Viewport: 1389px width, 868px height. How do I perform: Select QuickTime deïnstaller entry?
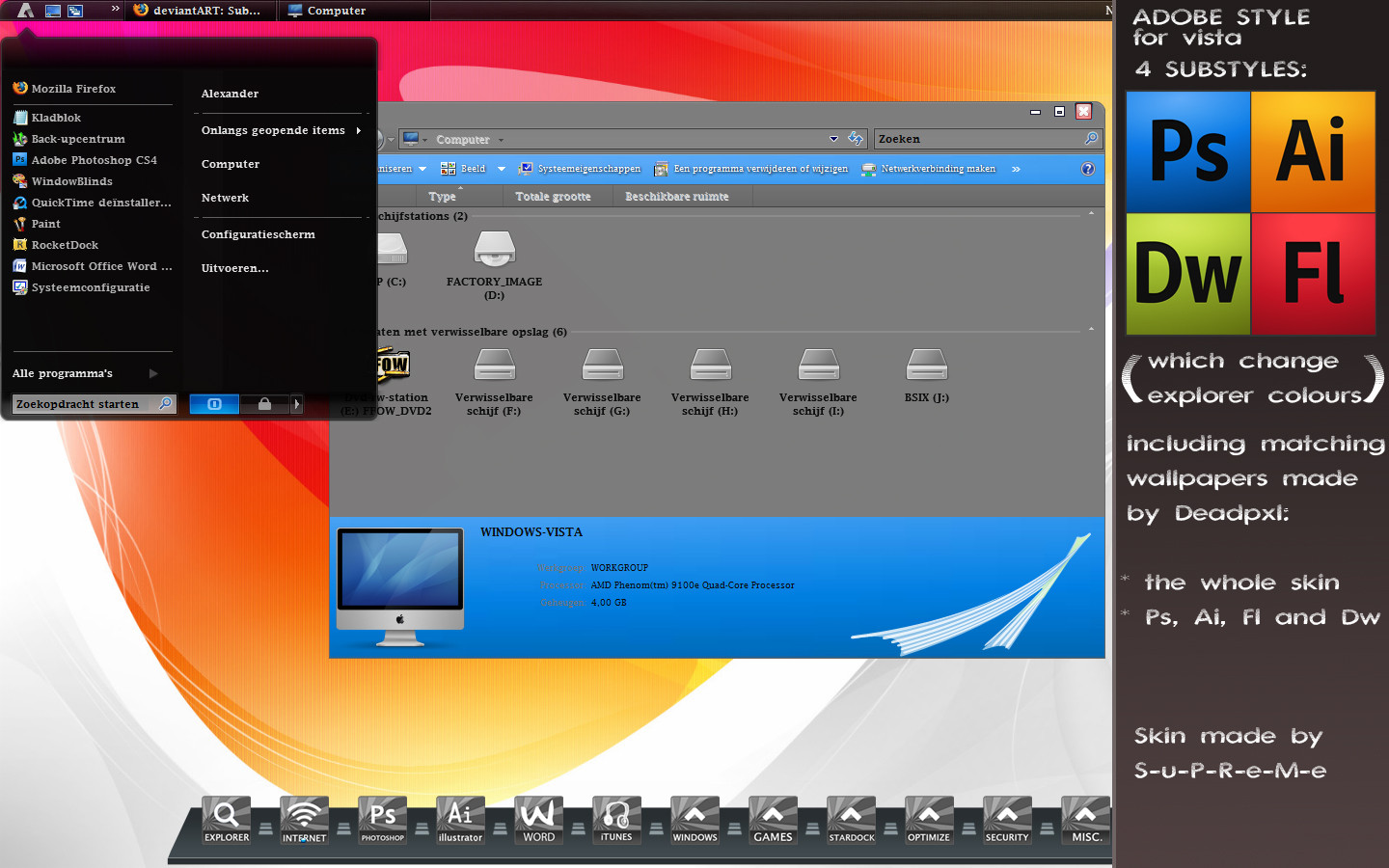pyautogui.click(x=92, y=203)
